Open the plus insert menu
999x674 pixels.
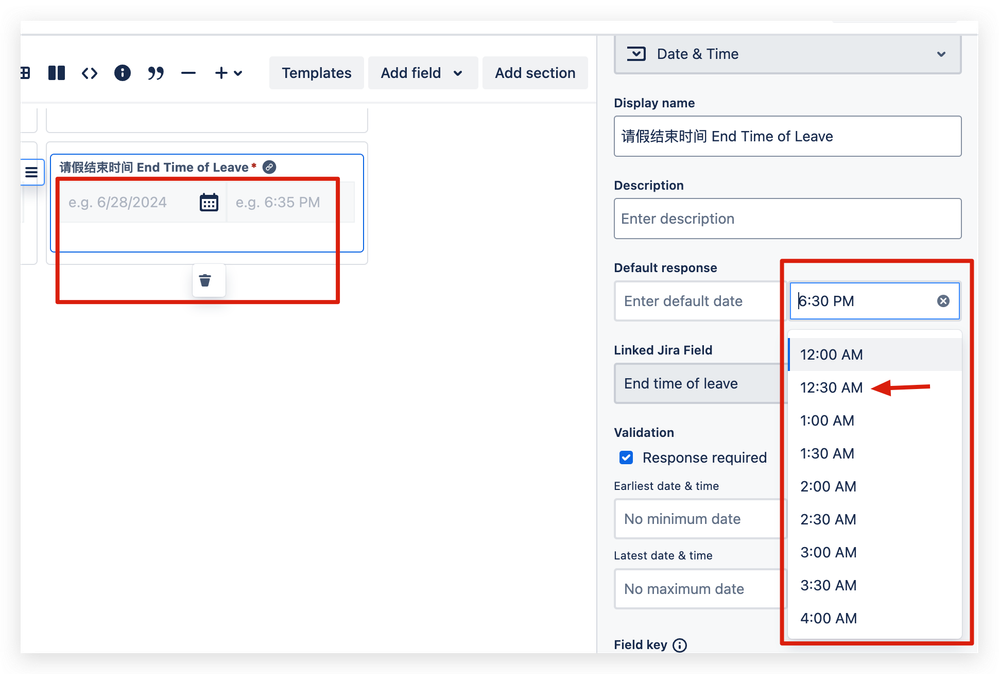(228, 73)
